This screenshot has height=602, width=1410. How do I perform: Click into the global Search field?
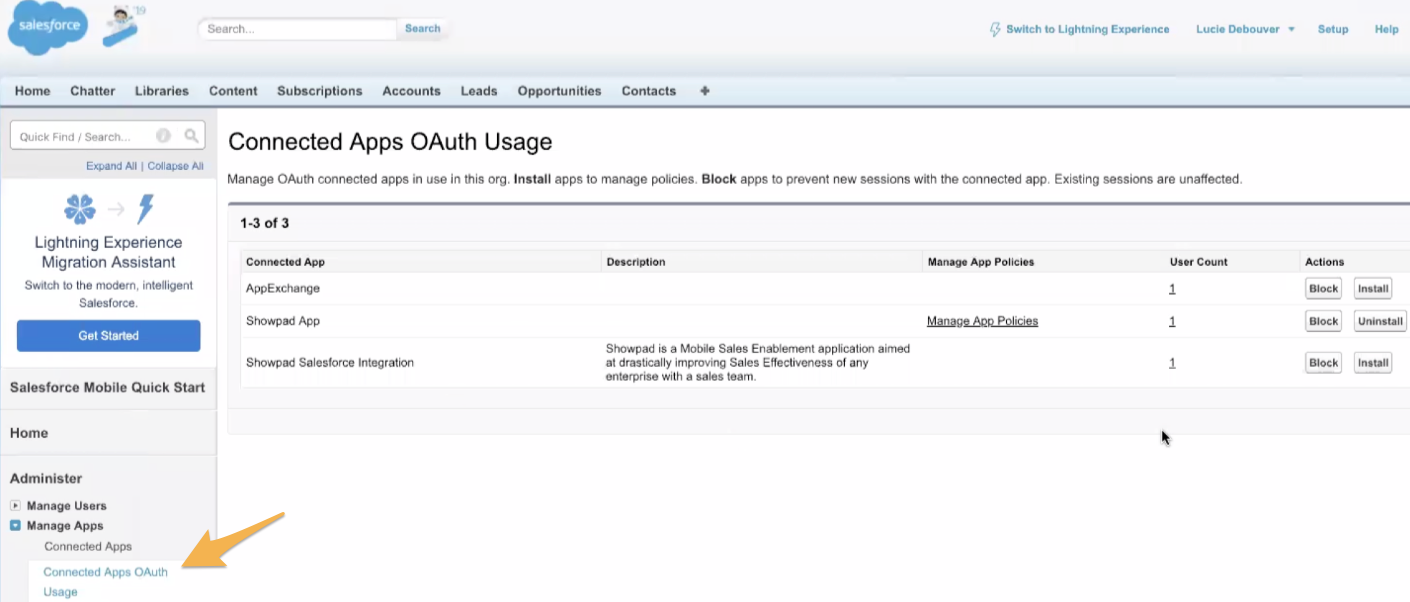[x=297, y=29]
